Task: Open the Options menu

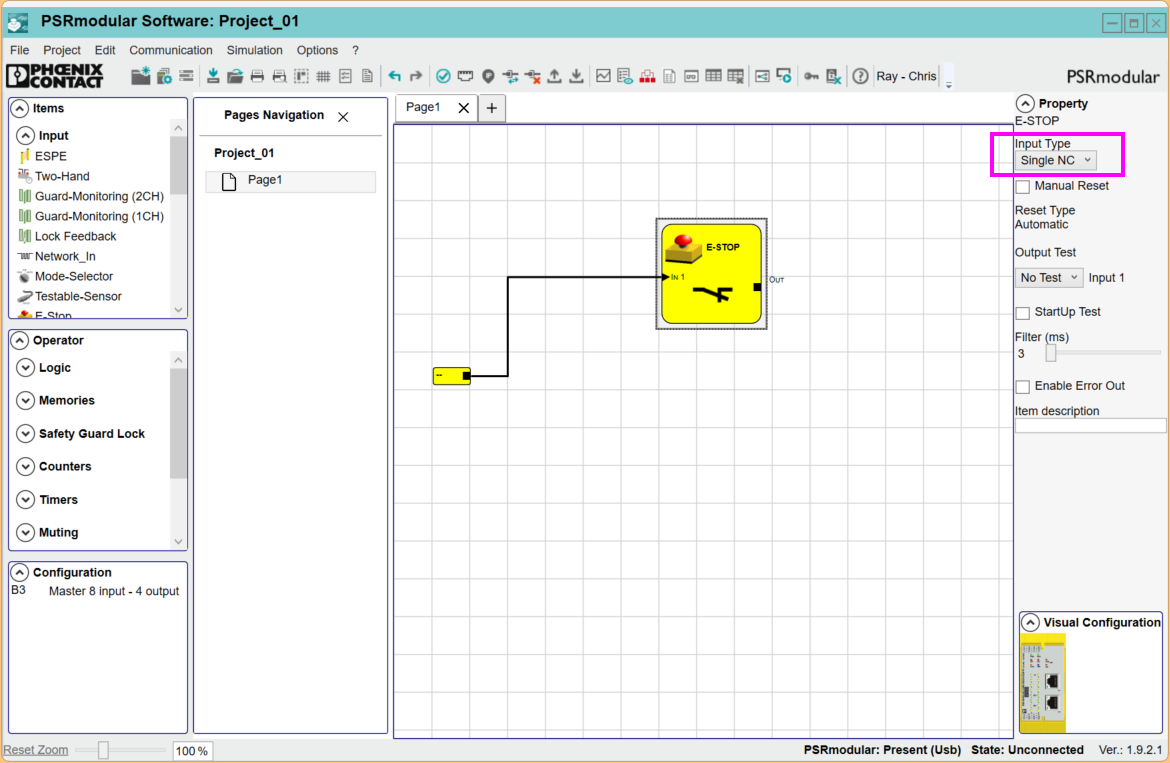Action: click(317, 50)
